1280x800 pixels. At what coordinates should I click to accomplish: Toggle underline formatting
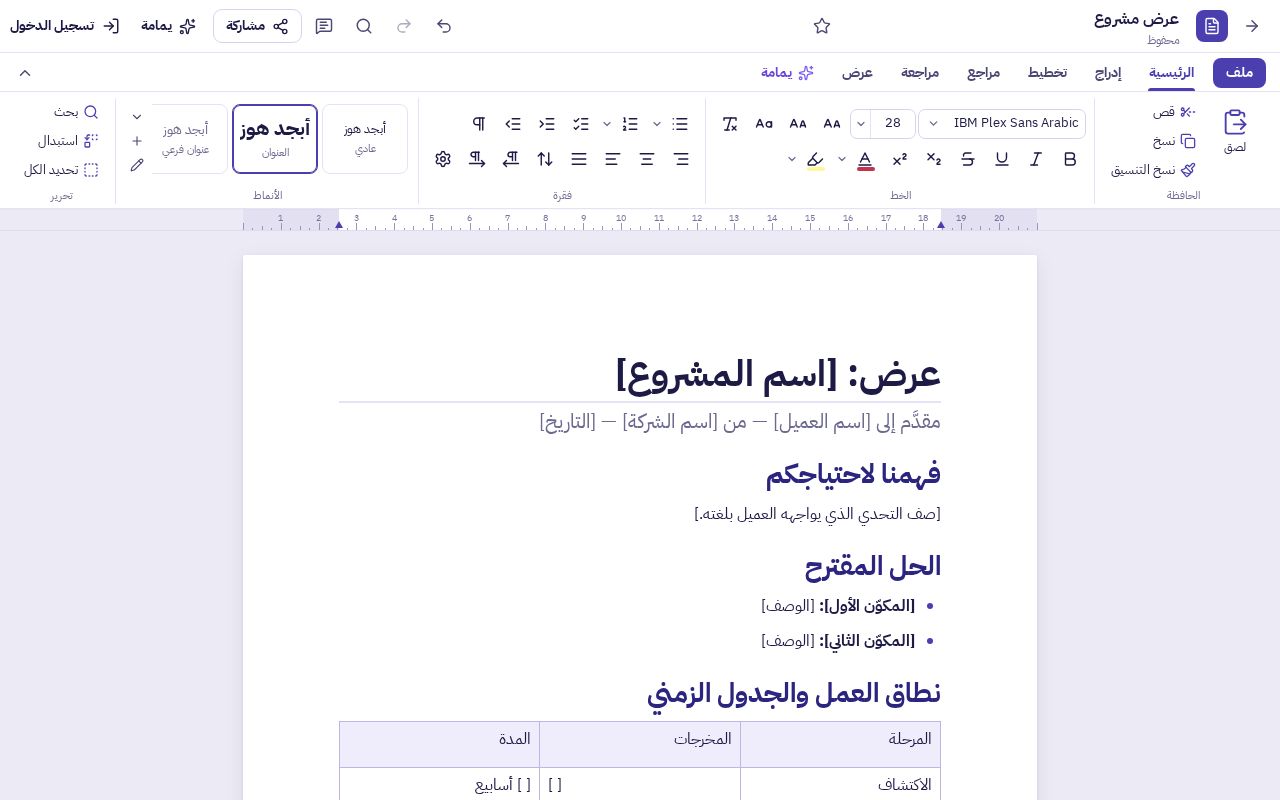(1002, 159)
